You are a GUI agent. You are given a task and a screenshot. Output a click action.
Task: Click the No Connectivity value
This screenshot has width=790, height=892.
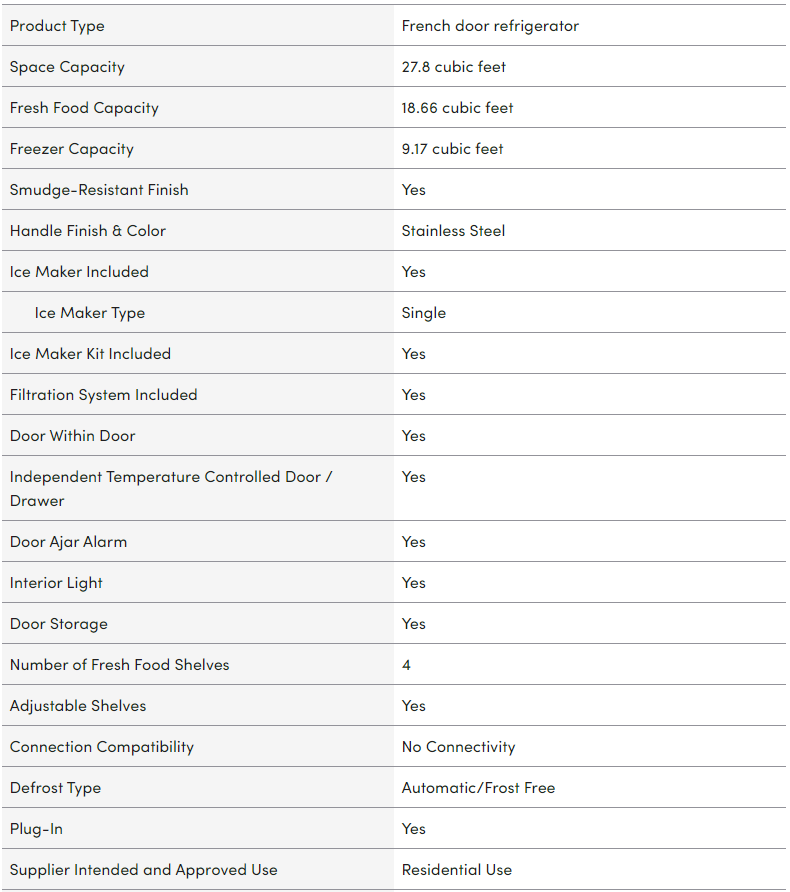[458, 747]
